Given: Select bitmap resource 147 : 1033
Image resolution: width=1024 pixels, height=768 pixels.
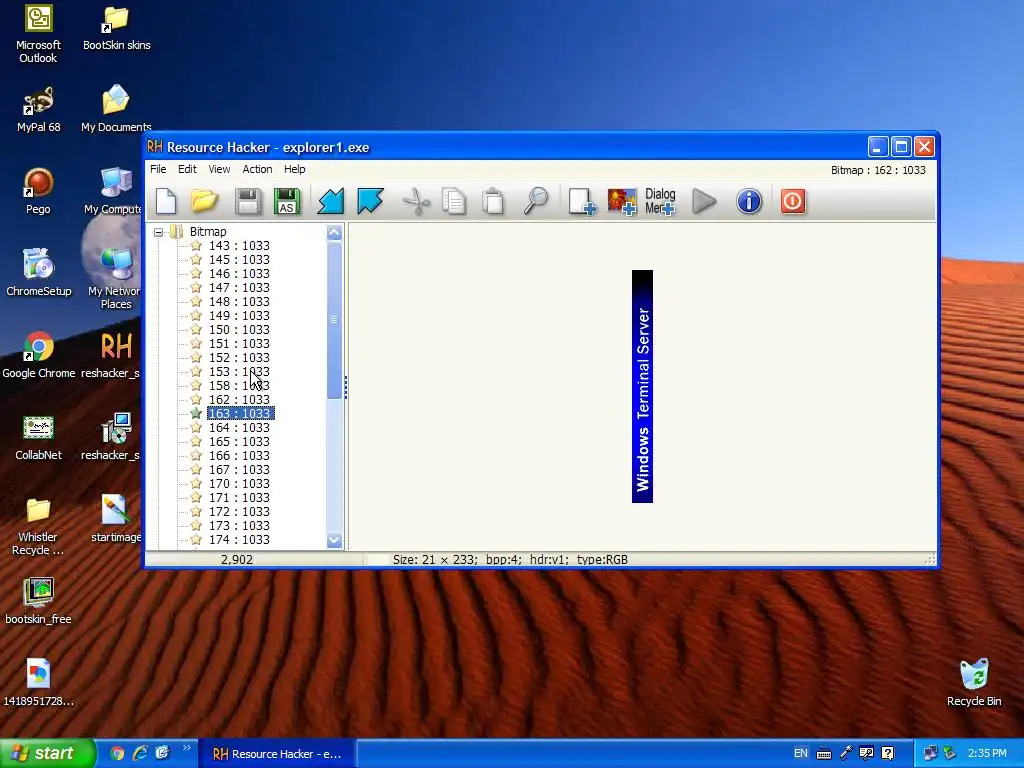Looking at the screenshot, I should [x=239, y=288].
